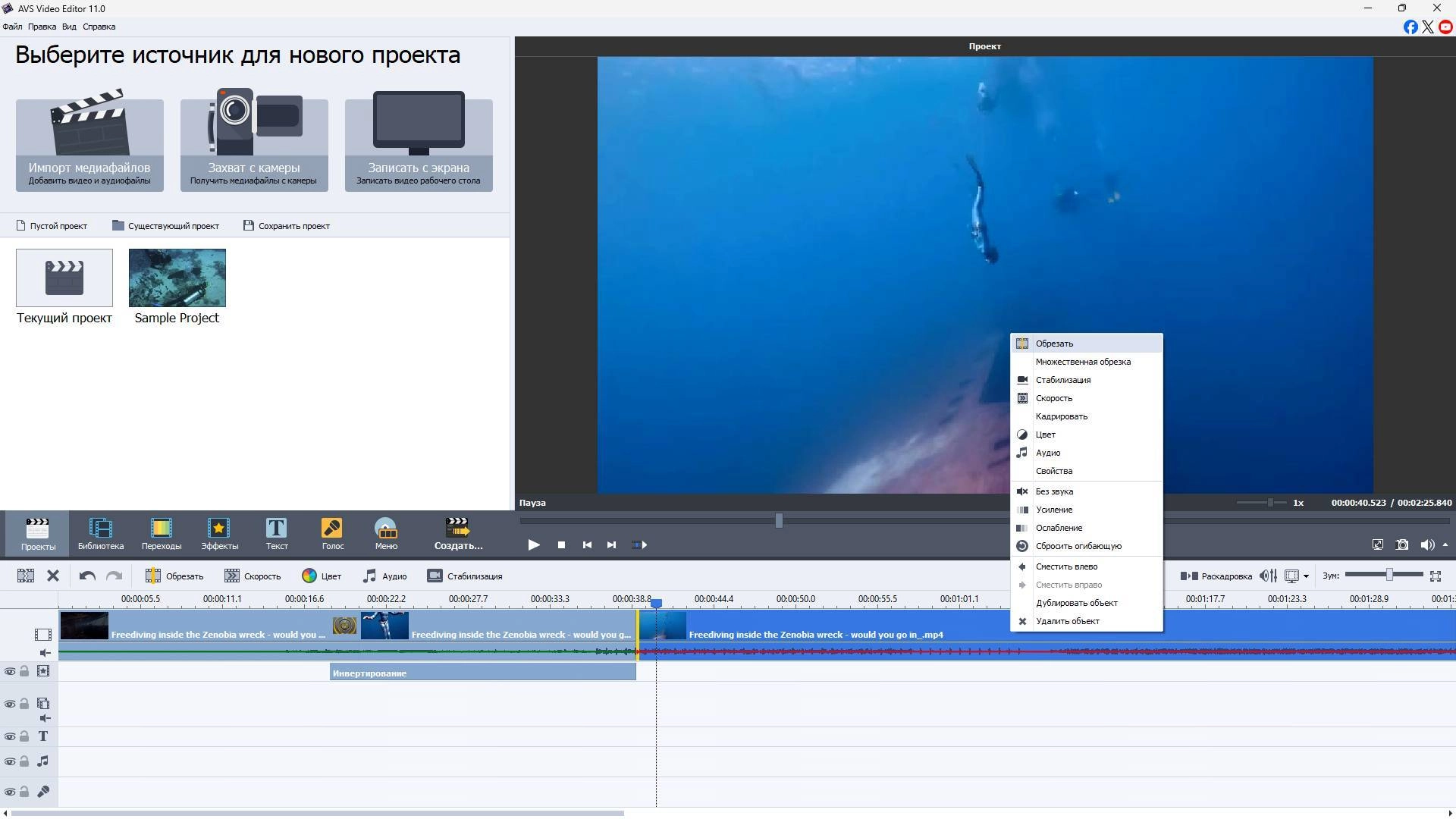The width and height of the screenshot is (1456, 819).
Task: Lock the video overlay track
Action: click(24, 704)
